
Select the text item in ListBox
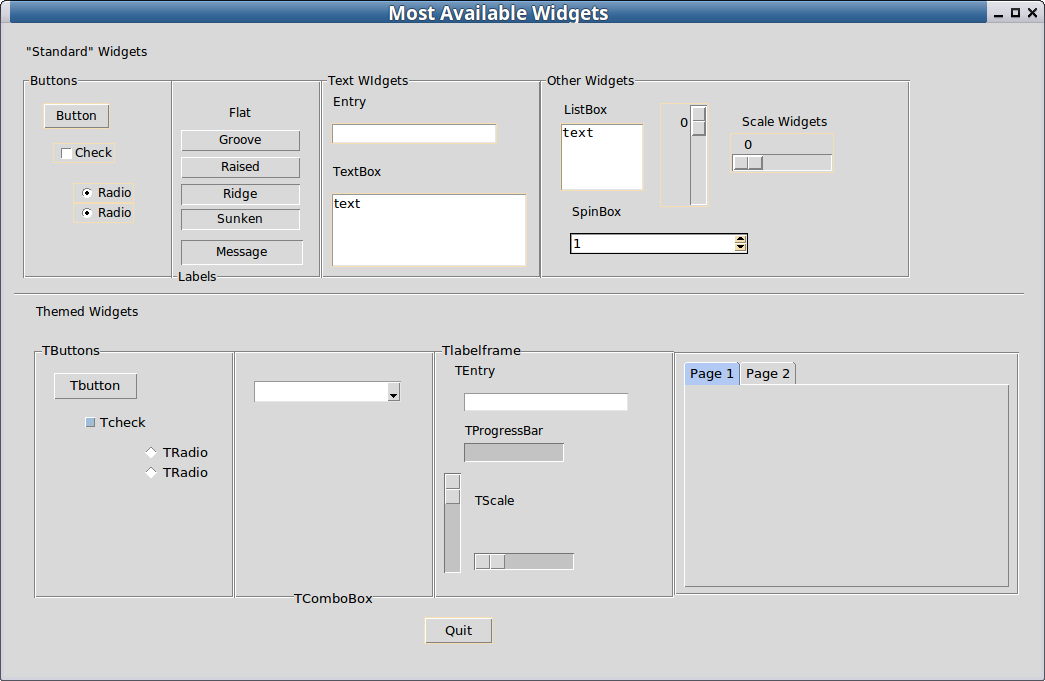[x=578, y=133]
